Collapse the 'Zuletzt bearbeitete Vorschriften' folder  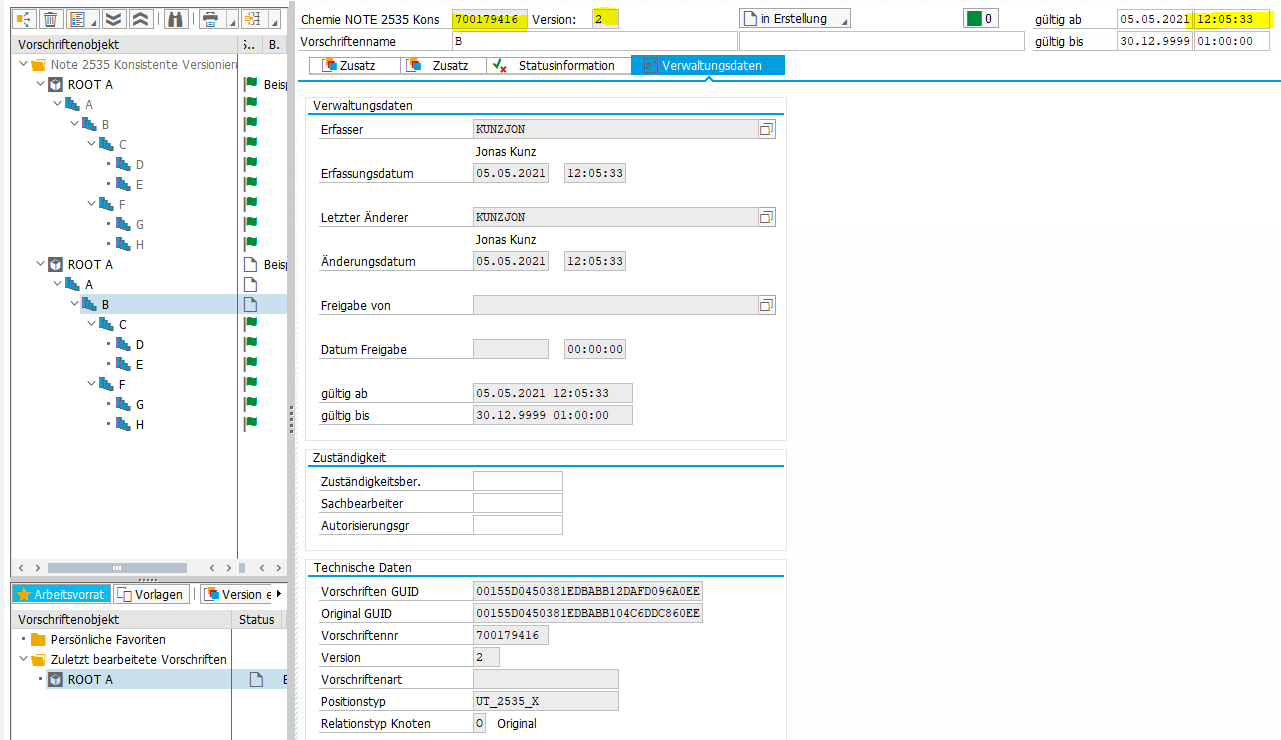click(24, 660)
